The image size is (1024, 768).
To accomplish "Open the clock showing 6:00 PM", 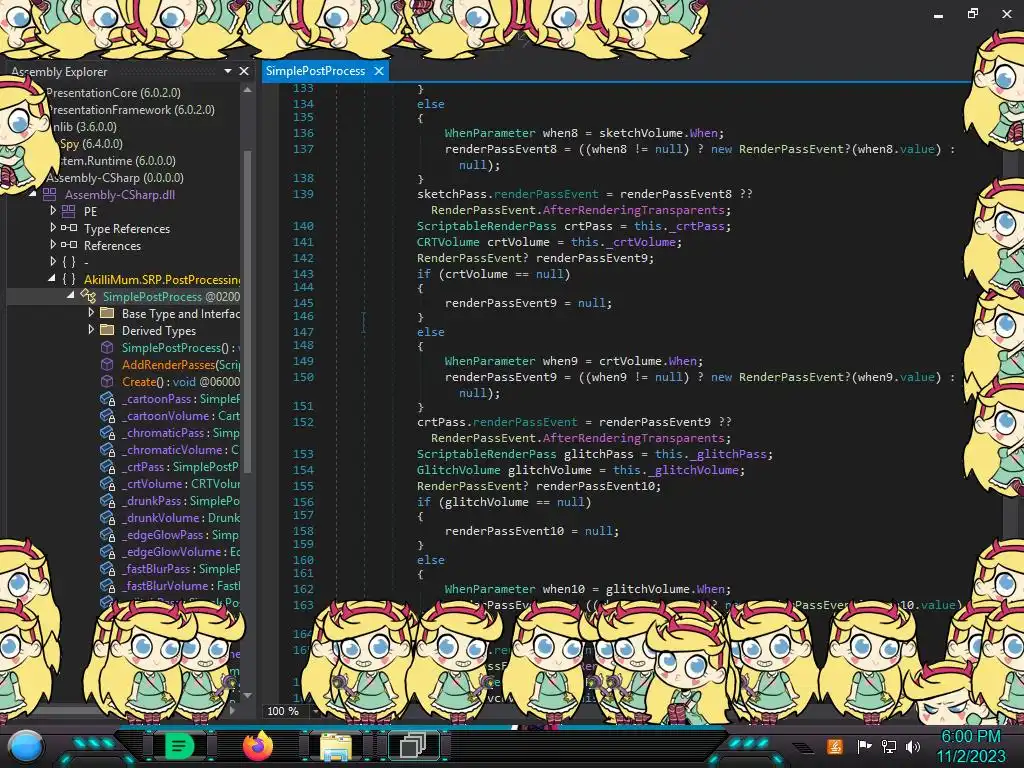I will 970,737.
